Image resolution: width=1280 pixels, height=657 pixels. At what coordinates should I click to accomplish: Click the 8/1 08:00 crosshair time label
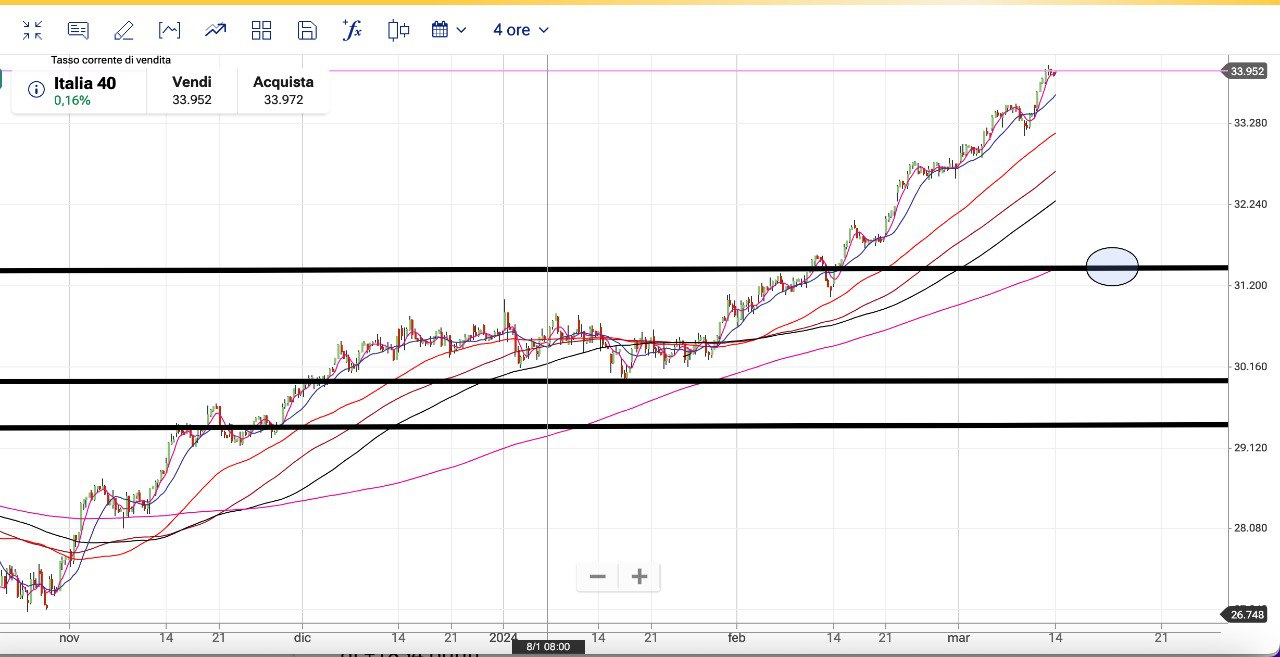click(x=548, y=647)
